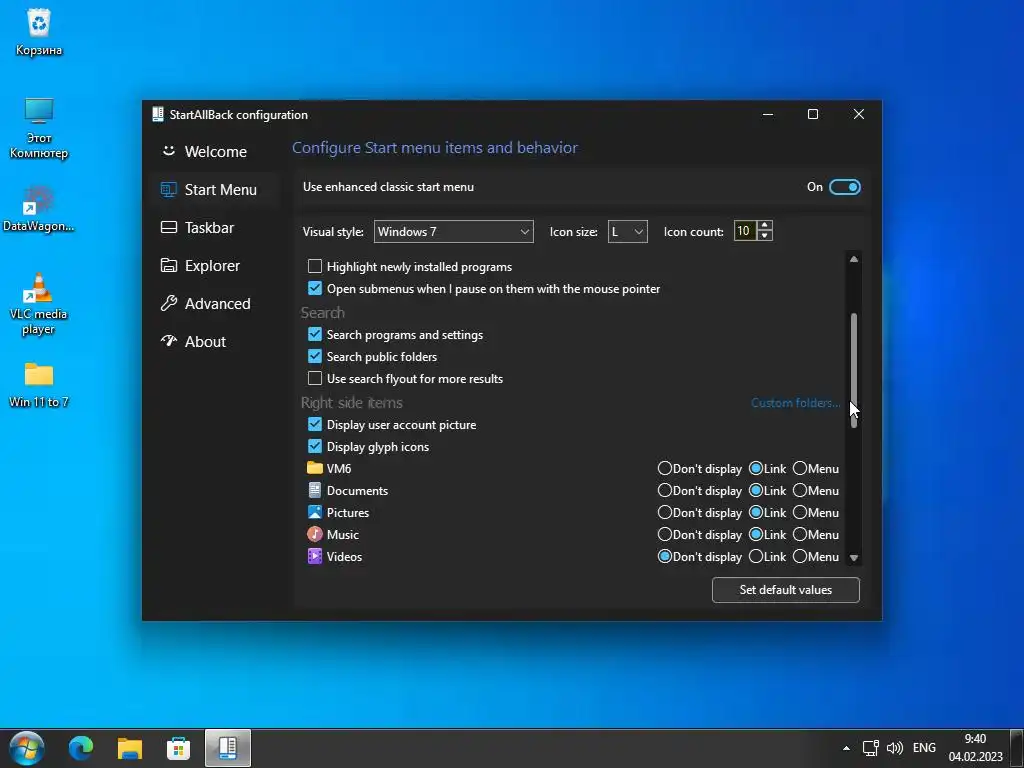1024x768 pixels.
Task: Click the taskbar clock and date
Action: click(976, 748)
